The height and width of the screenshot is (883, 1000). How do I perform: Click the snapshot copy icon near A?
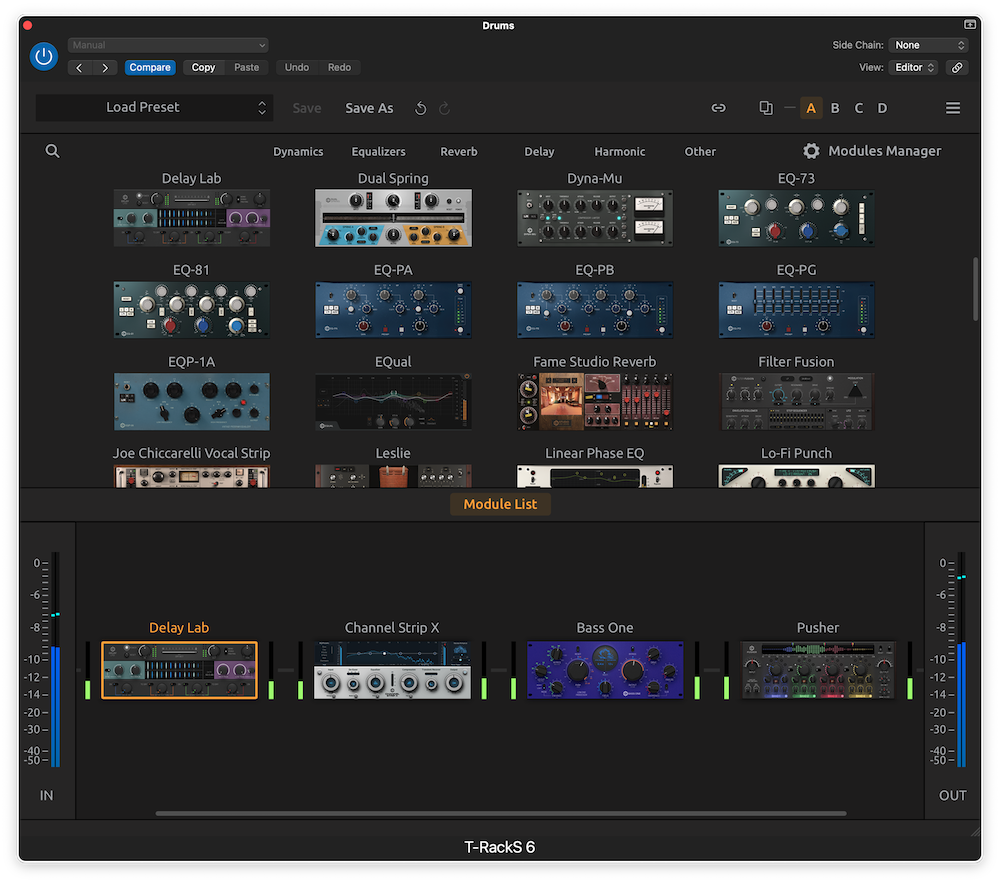click(765, 107)
